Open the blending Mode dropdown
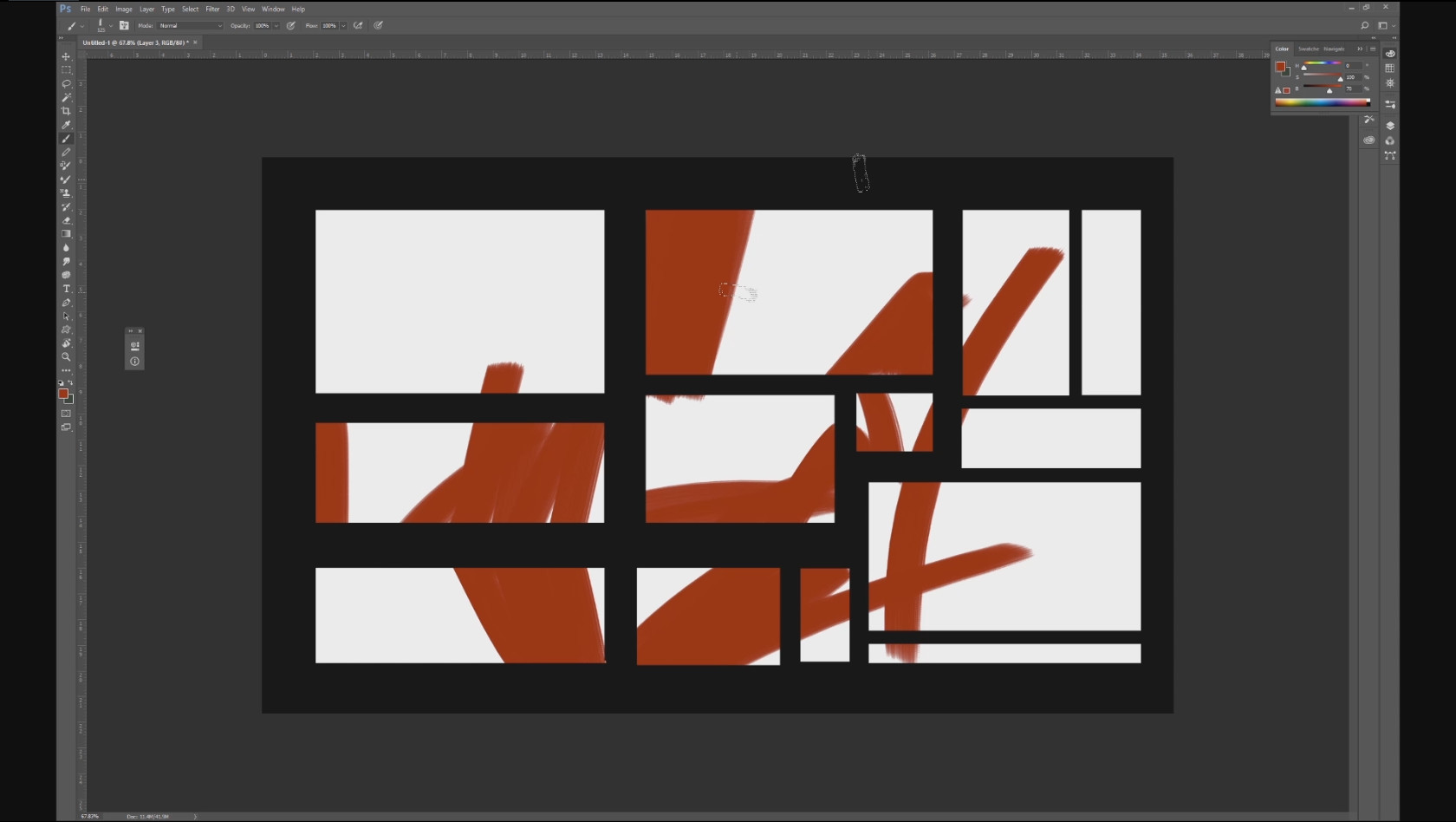Viewport: 1456px width, 822px height. click(191, 25)
